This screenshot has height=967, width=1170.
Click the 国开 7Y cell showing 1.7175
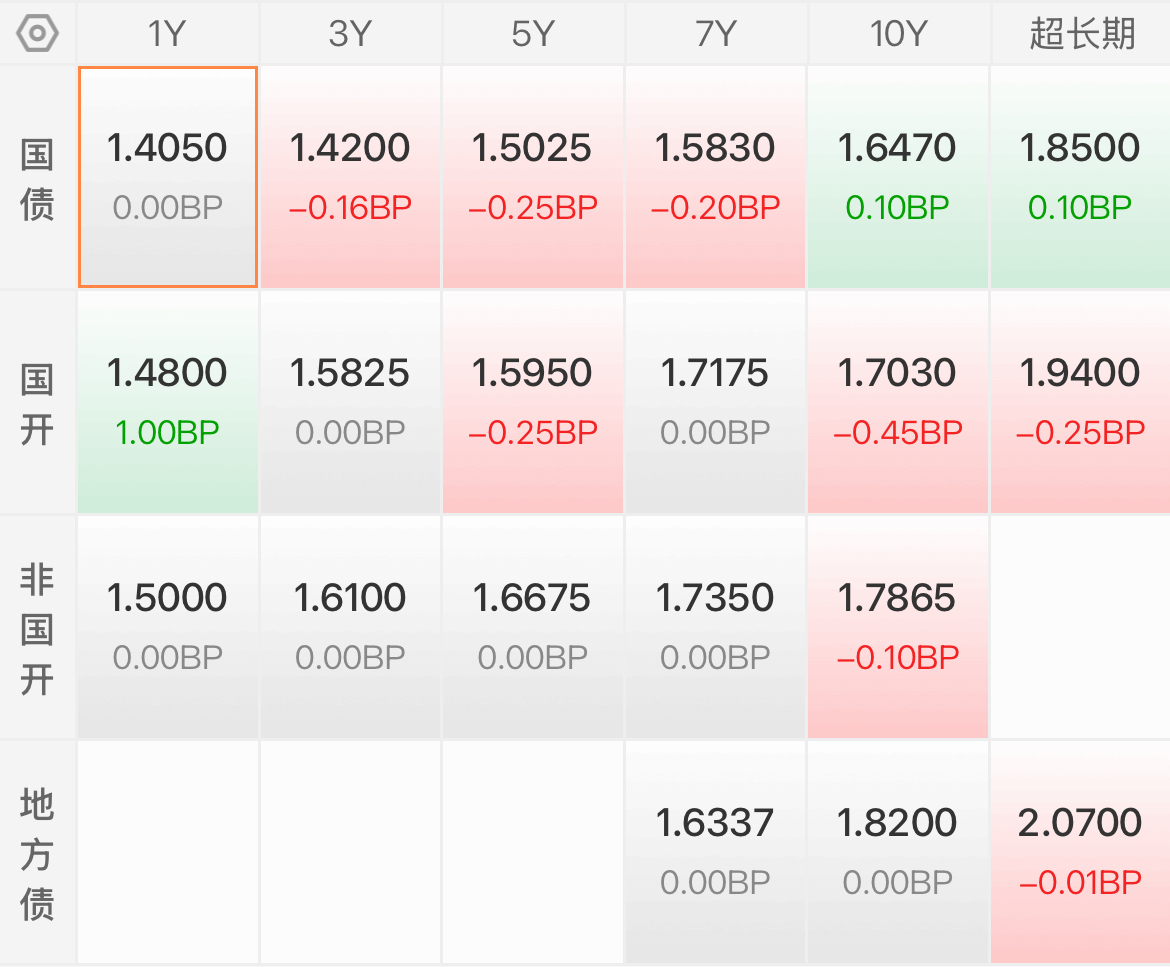715,402
